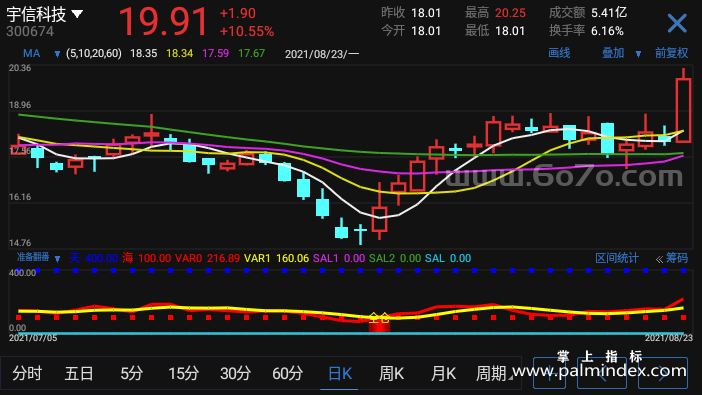Click the next right-arrow icon button
Image resolution: width=702 pixels, height=395 pixels.
663,373
